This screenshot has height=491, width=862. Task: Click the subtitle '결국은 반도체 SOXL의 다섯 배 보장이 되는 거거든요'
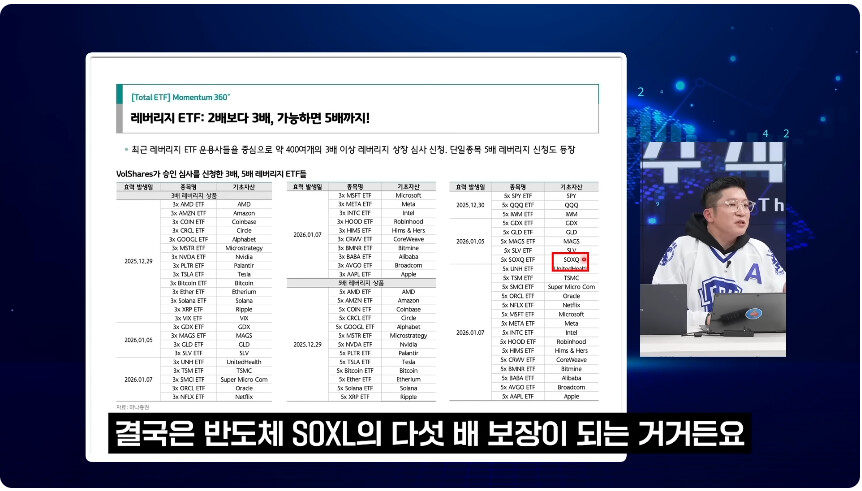point(430,434)
